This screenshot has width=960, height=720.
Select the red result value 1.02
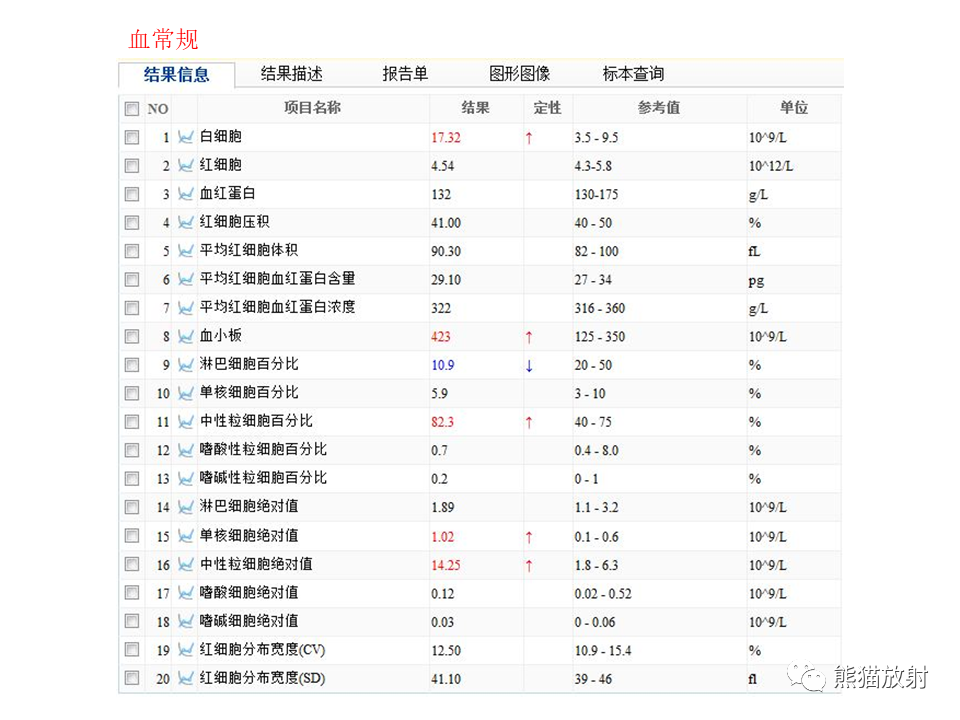443,537
